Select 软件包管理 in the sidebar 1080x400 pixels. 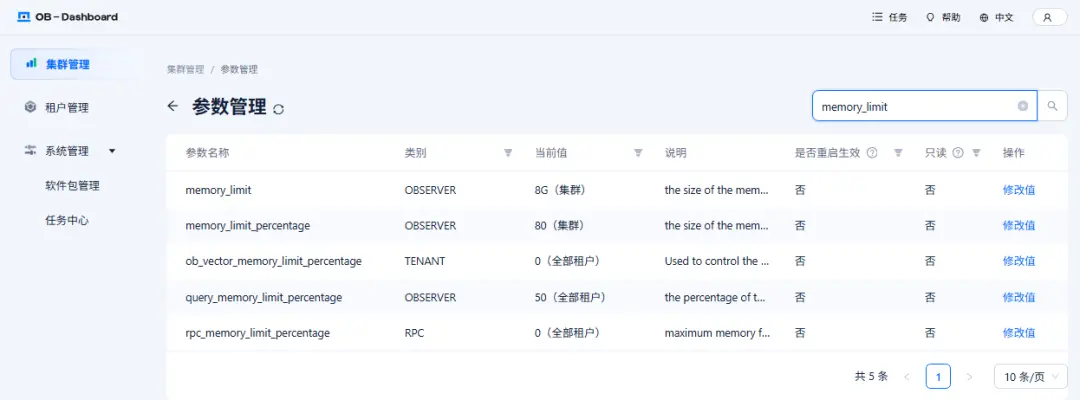tap(72, 185)
